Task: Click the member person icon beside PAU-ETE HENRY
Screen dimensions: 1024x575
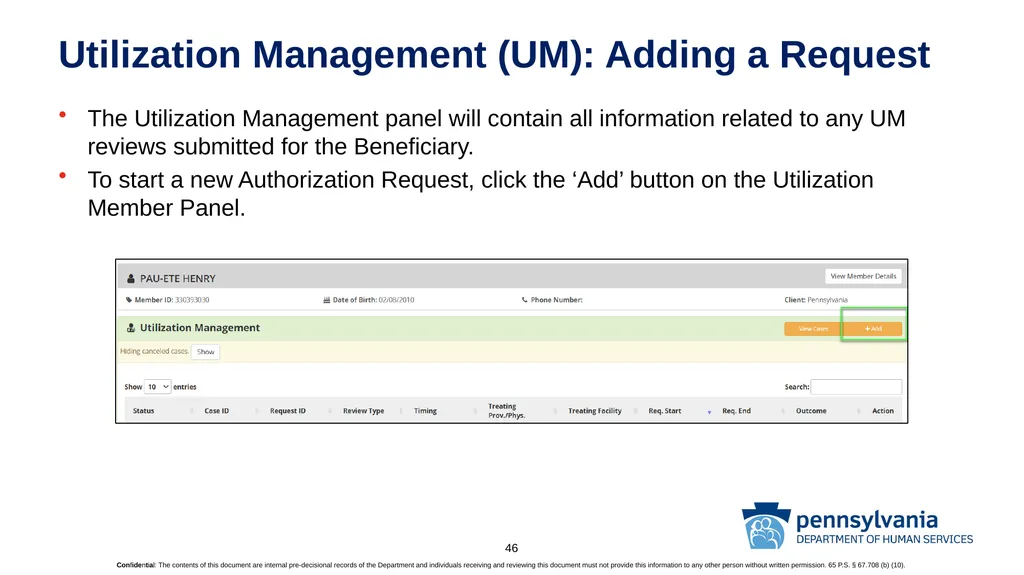Action: [x=131, y=278]
